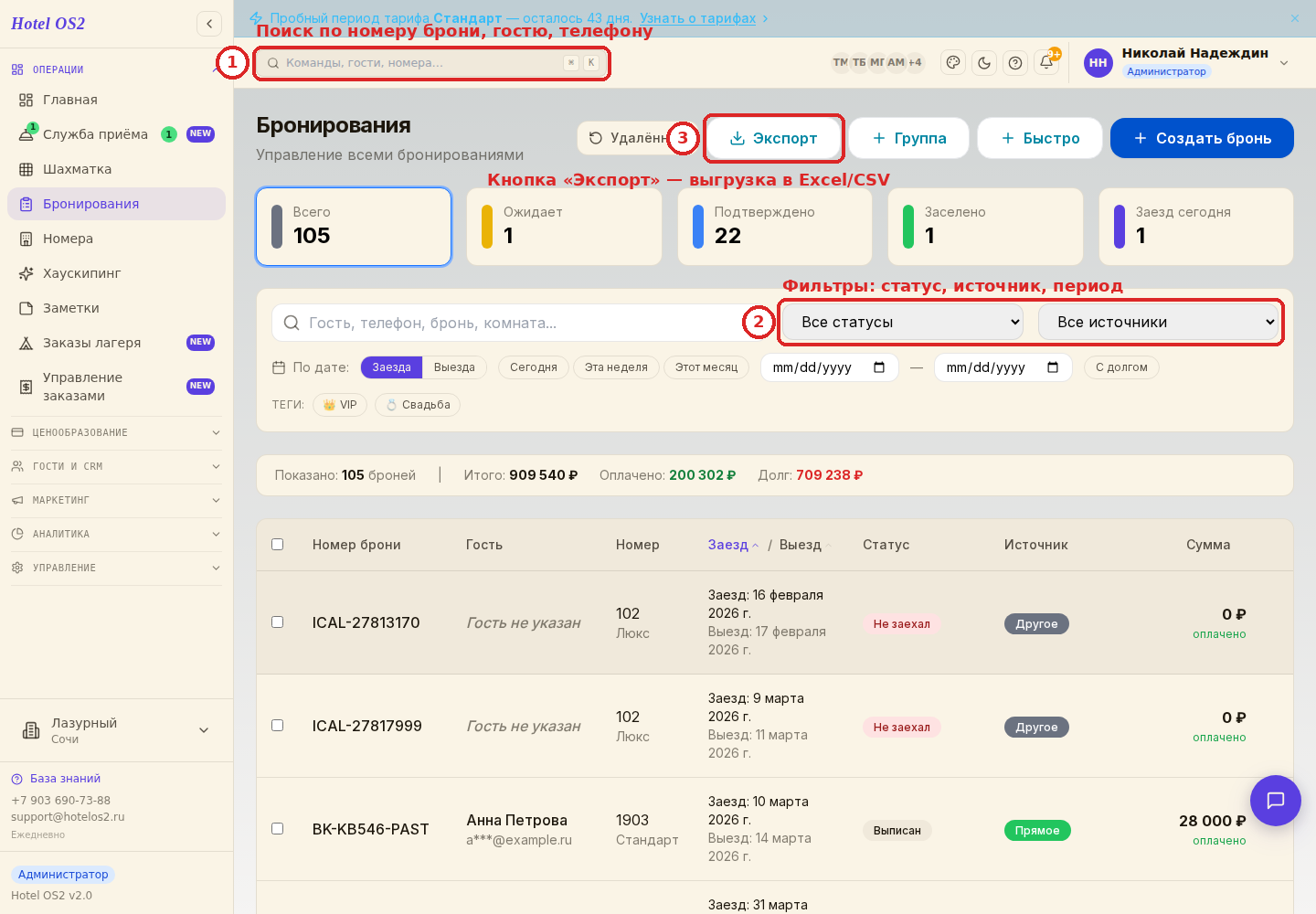The height and width of the screenshot is (914, 1316).
Task: Open the notifications bell
Action: [1046, 62]
